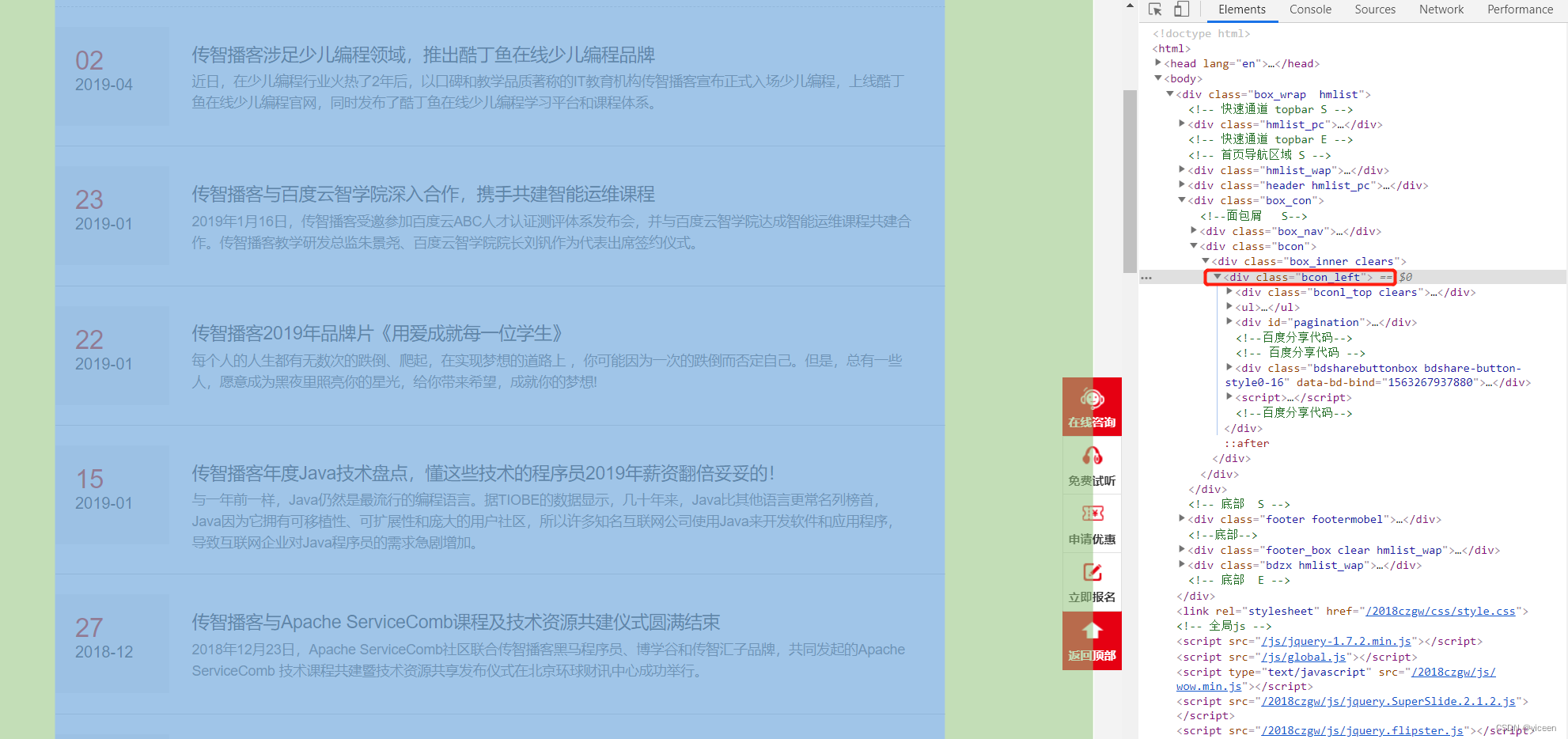The height and width of the screenshot is (739, 1568).
Task: Select the 面包屑 S comment line
Action: [x=1254, y=215]
